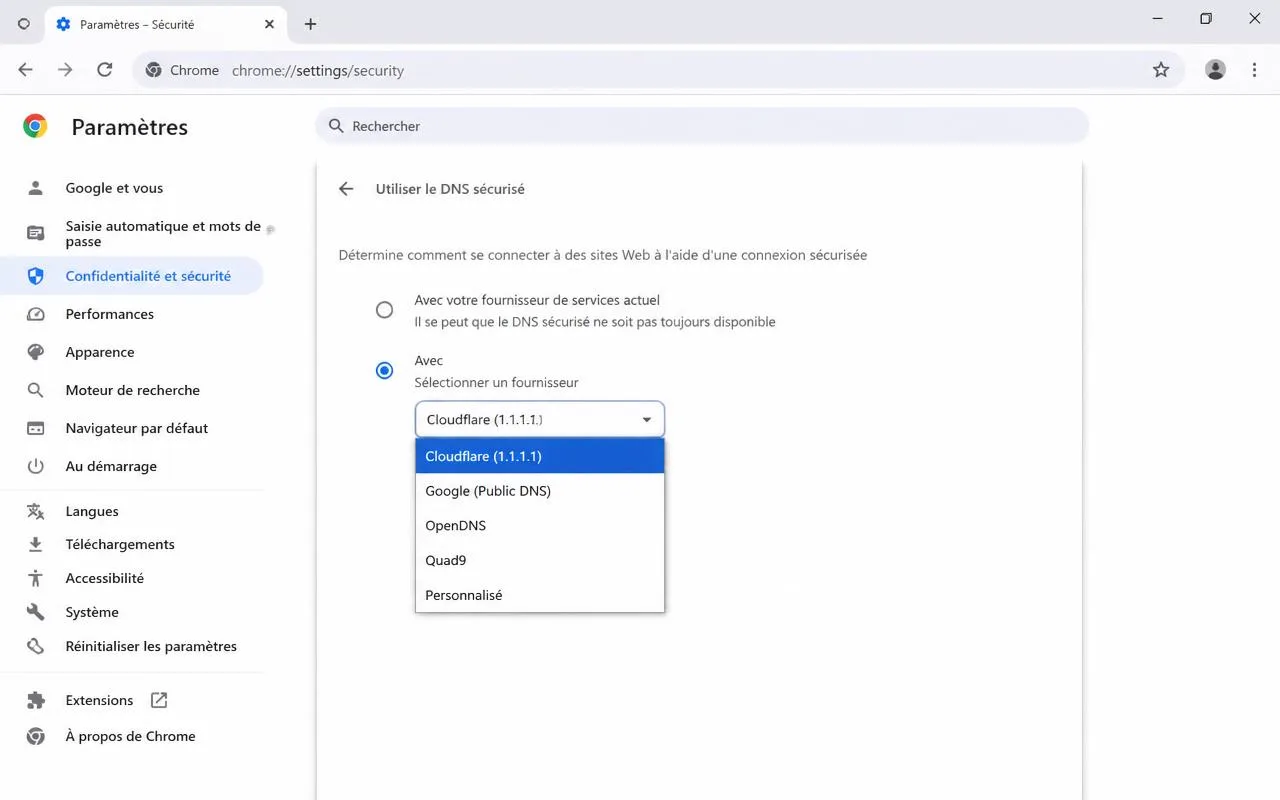Click the Saisie automatique sidebar icon
Image resolution: width=1280 pixels, height=800 pixels.
pos(36,233)
